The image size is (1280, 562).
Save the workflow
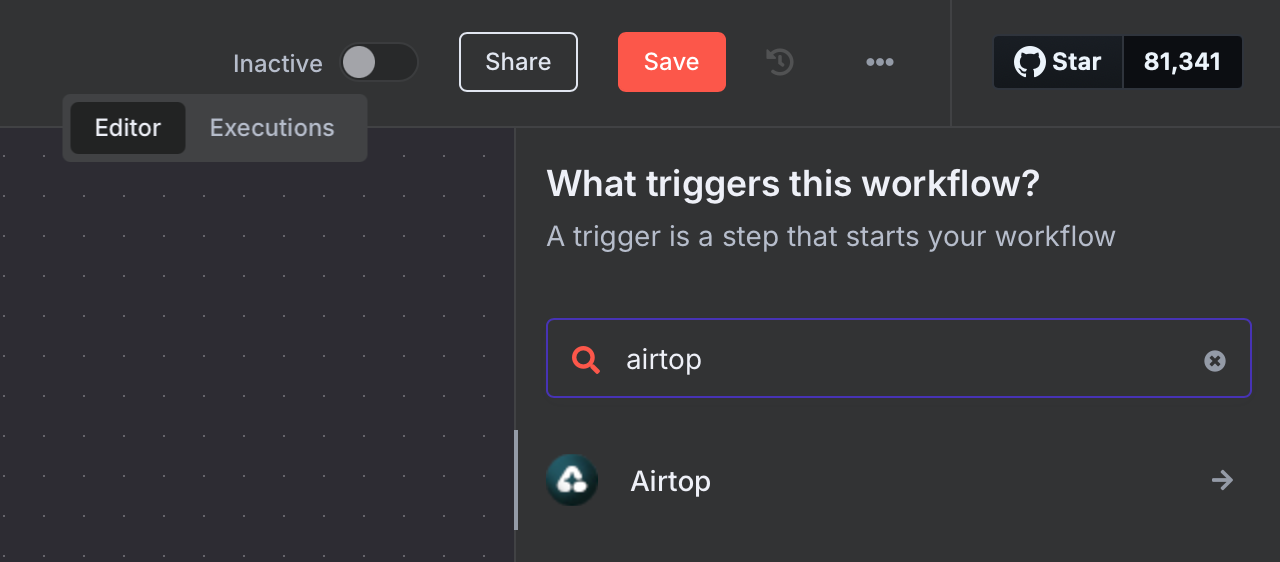[671, 62]
